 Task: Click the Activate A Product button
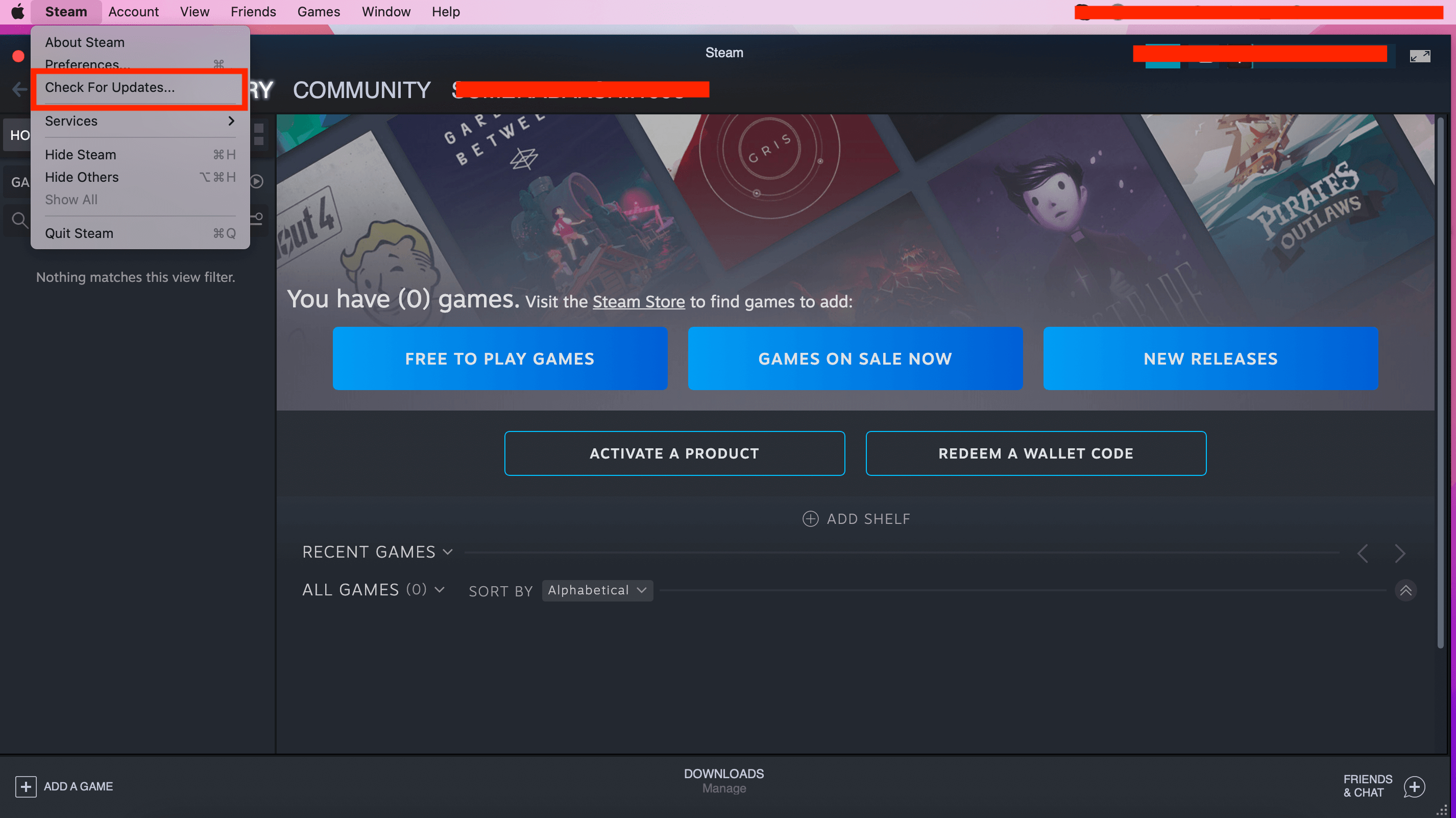(674, 453)
